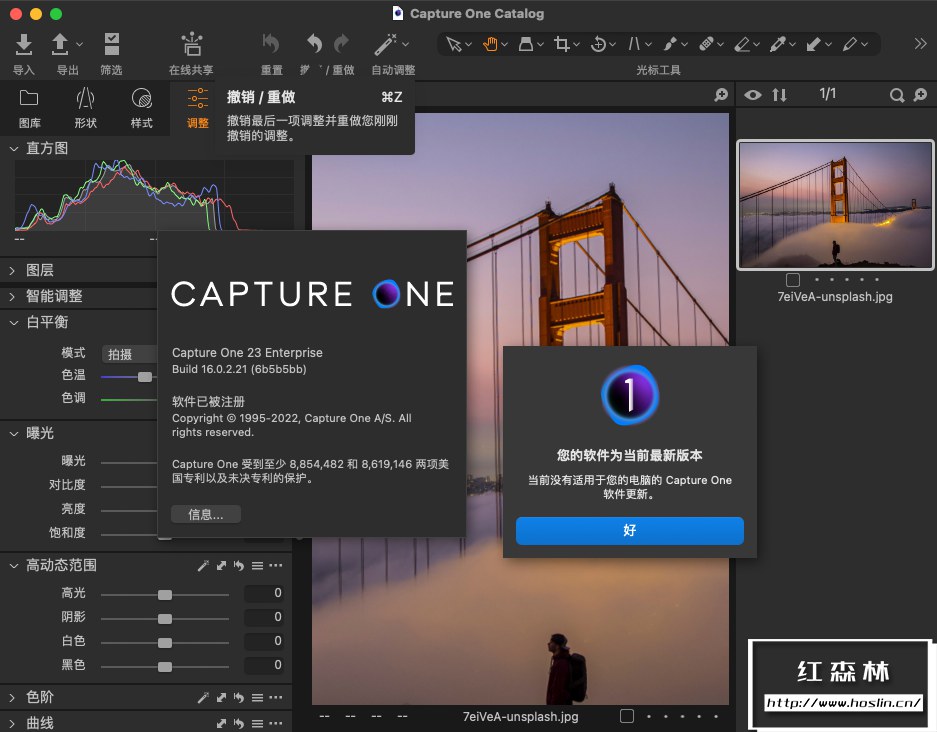Toggle the browser eye visibility icon
937x732 pixels.
[752, 95]
